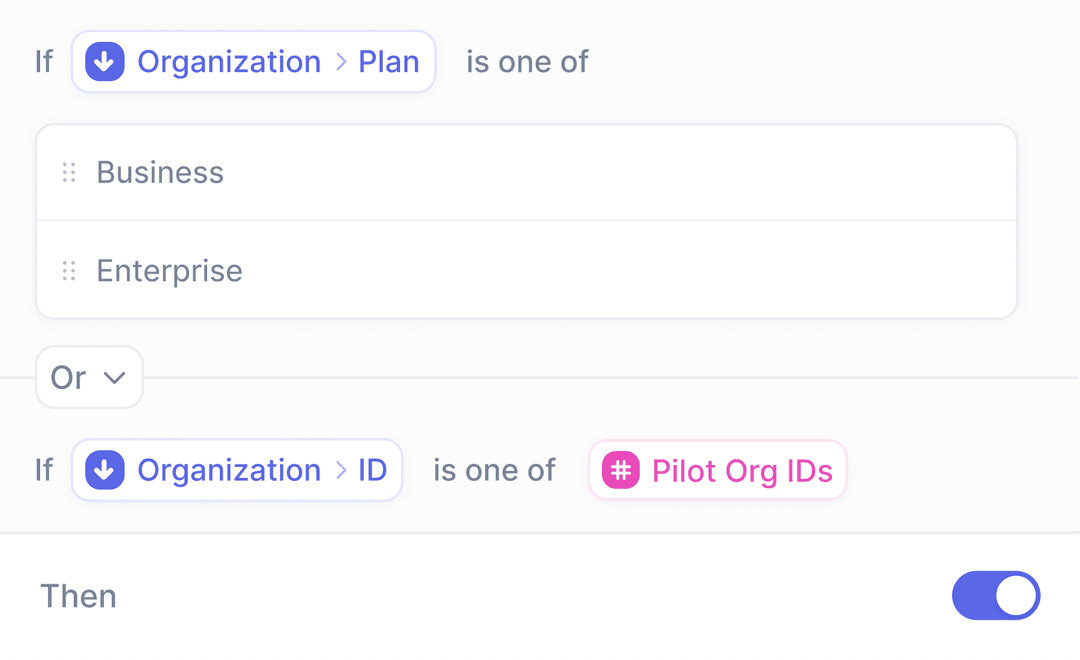Click the Pilot Org IDs list chip

718,470
